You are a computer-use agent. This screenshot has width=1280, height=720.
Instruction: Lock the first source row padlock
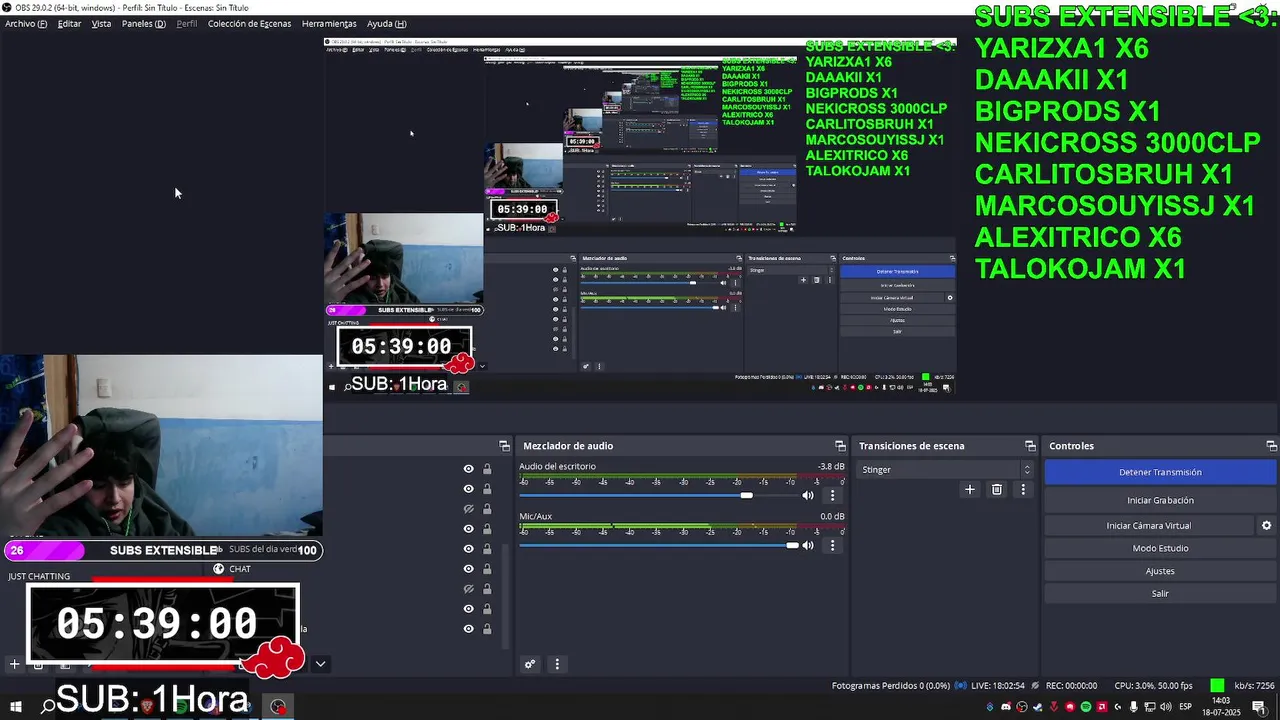[487, 469]
